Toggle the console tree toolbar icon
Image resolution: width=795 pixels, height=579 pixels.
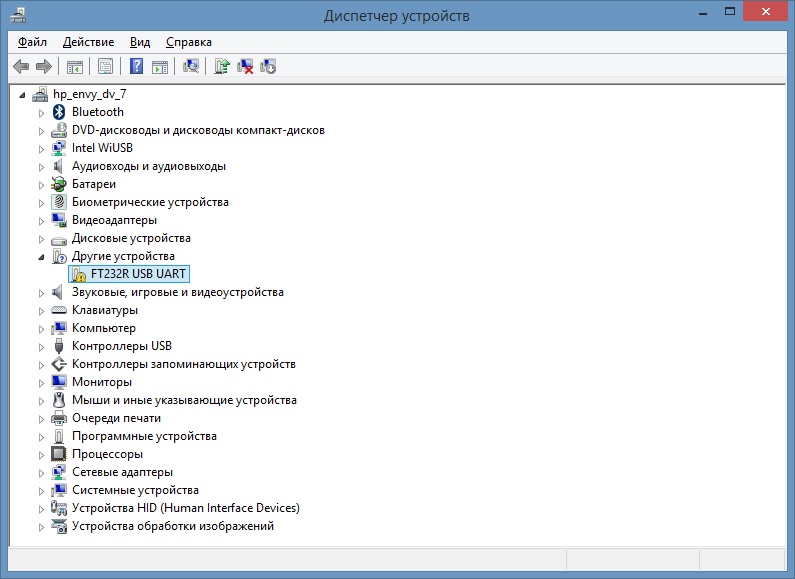75,66
